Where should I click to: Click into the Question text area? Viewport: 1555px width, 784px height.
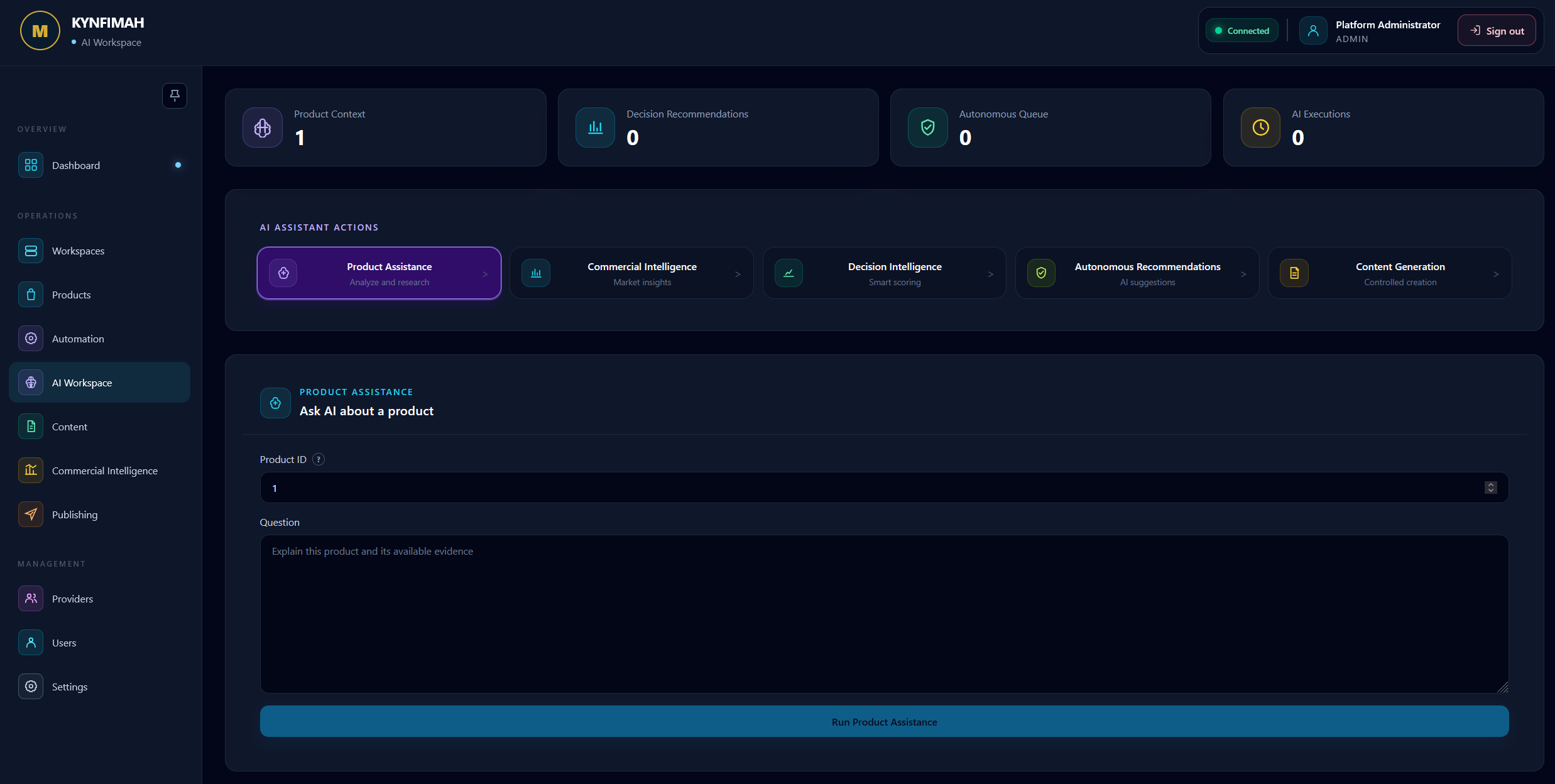884,614
